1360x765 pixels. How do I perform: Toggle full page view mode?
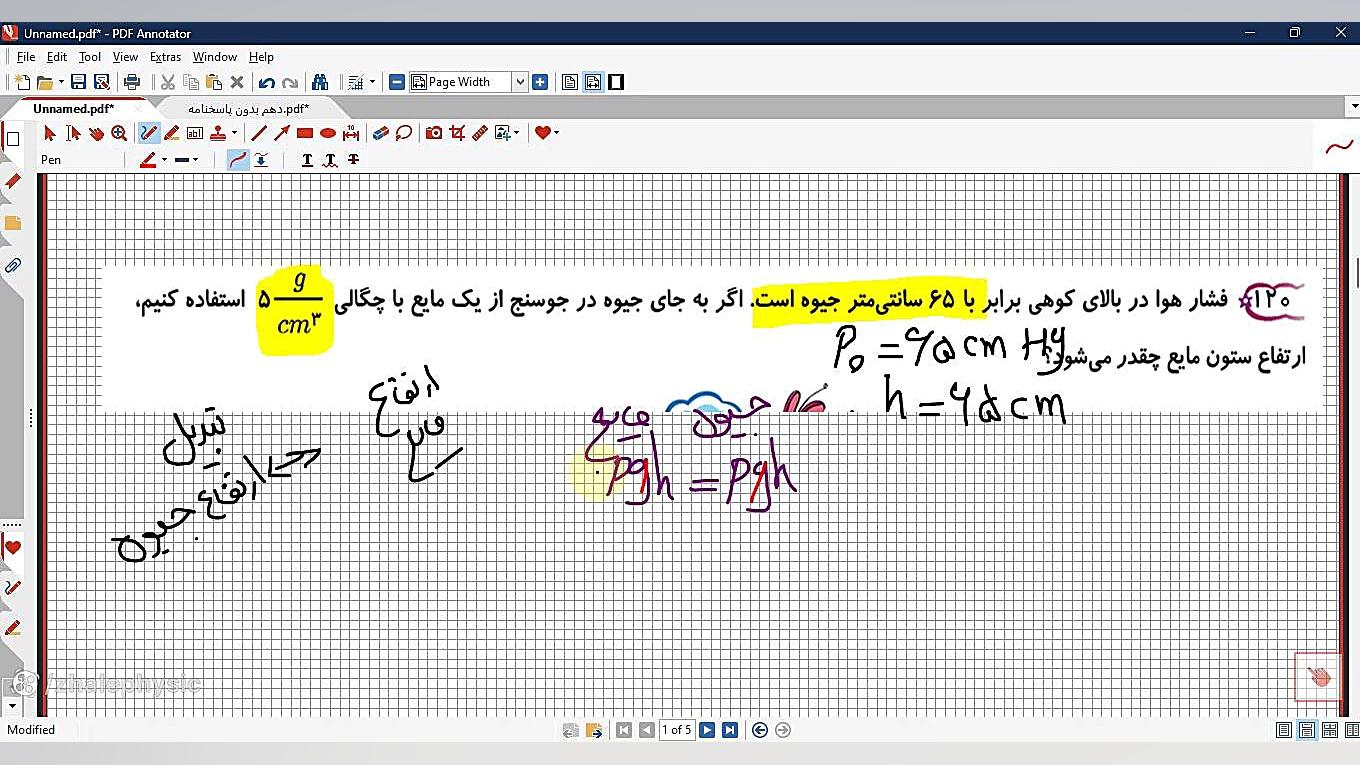[570, 82]
